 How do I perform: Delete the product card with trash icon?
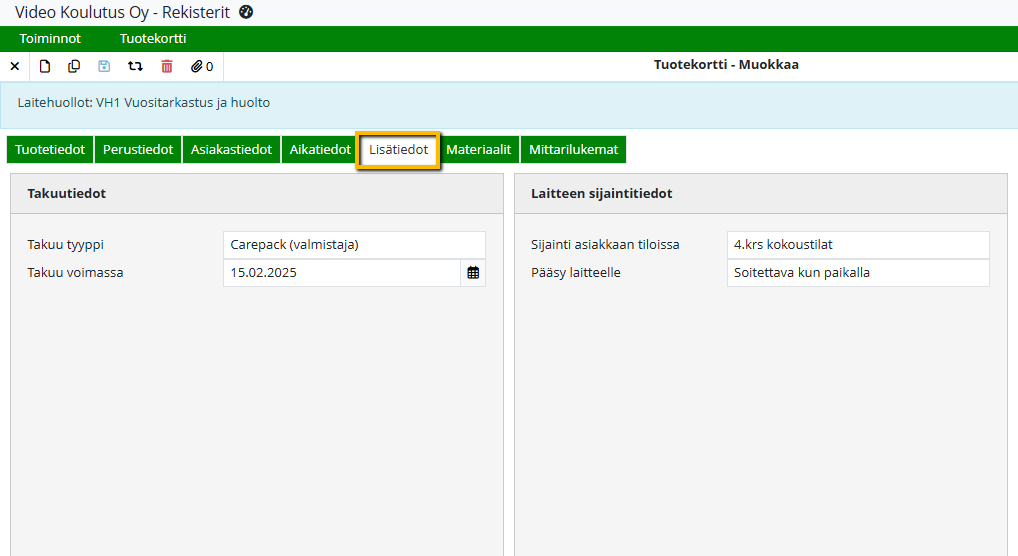[167, 66]
